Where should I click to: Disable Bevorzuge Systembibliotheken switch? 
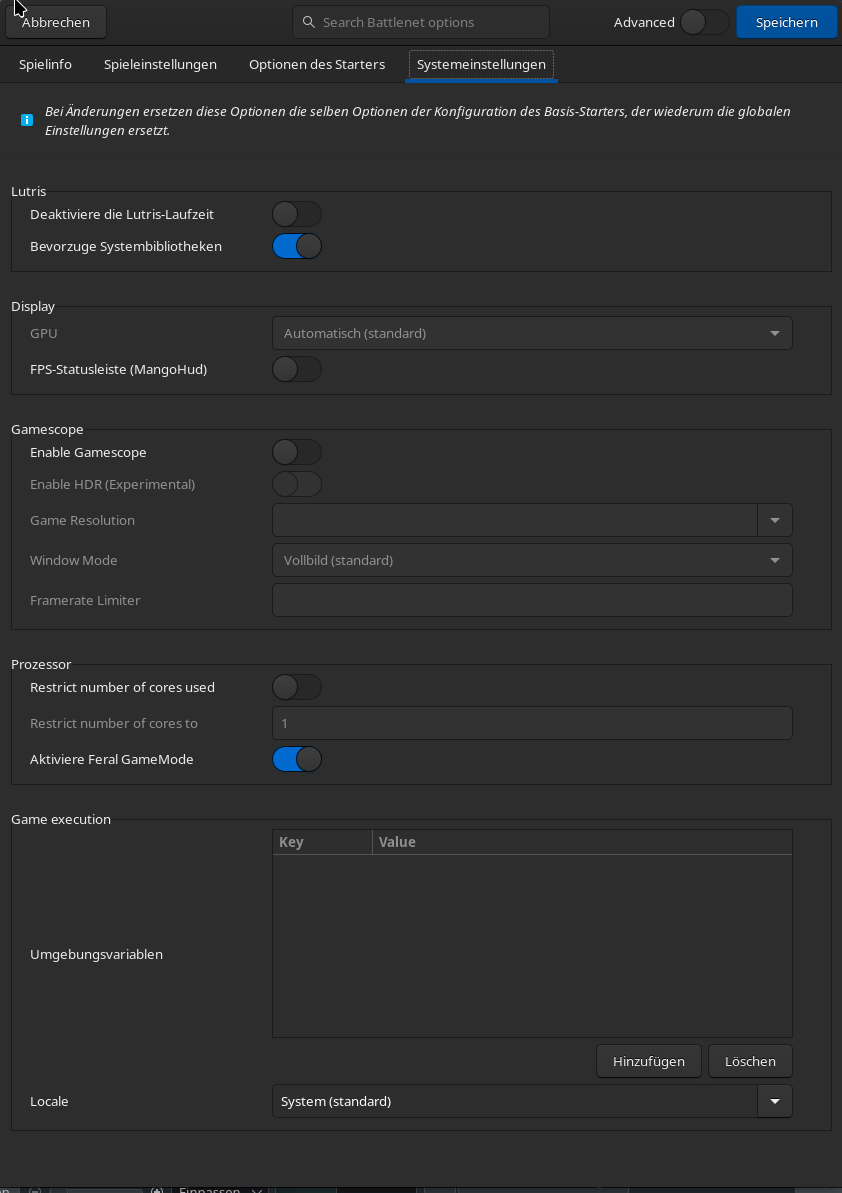pos(297,247)
